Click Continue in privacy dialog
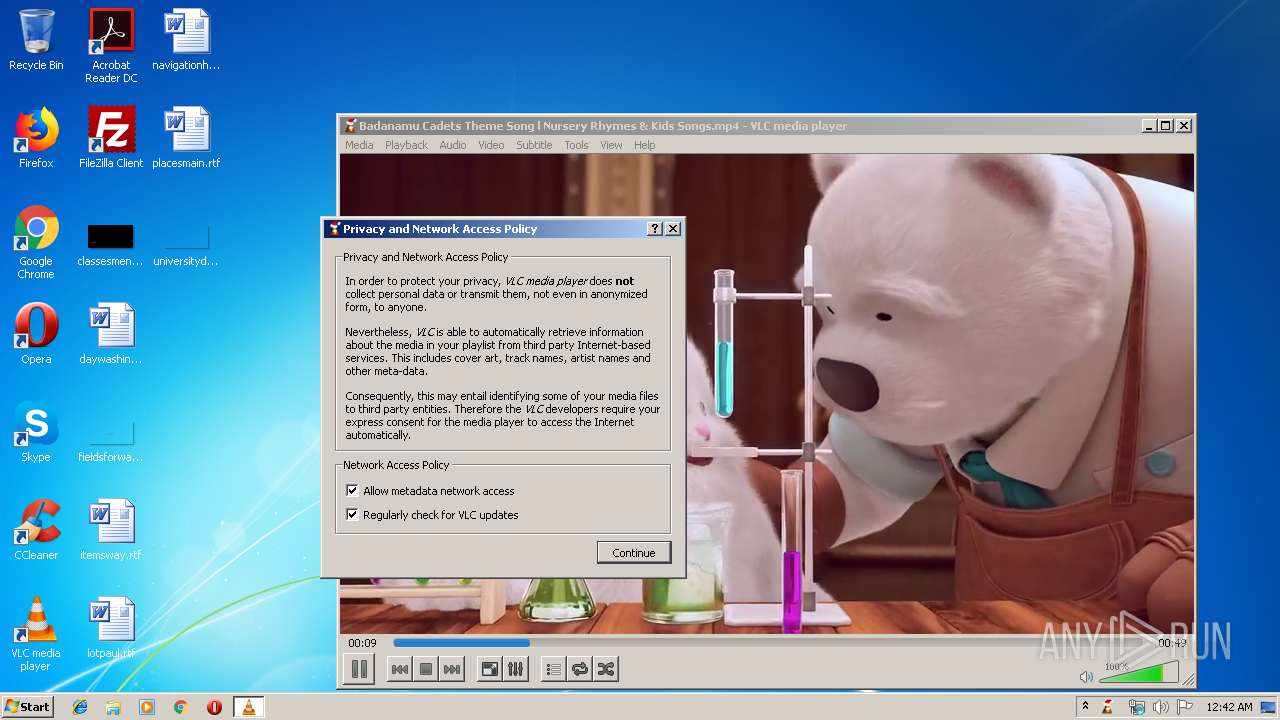1280x720 pixels. (634, 553)
